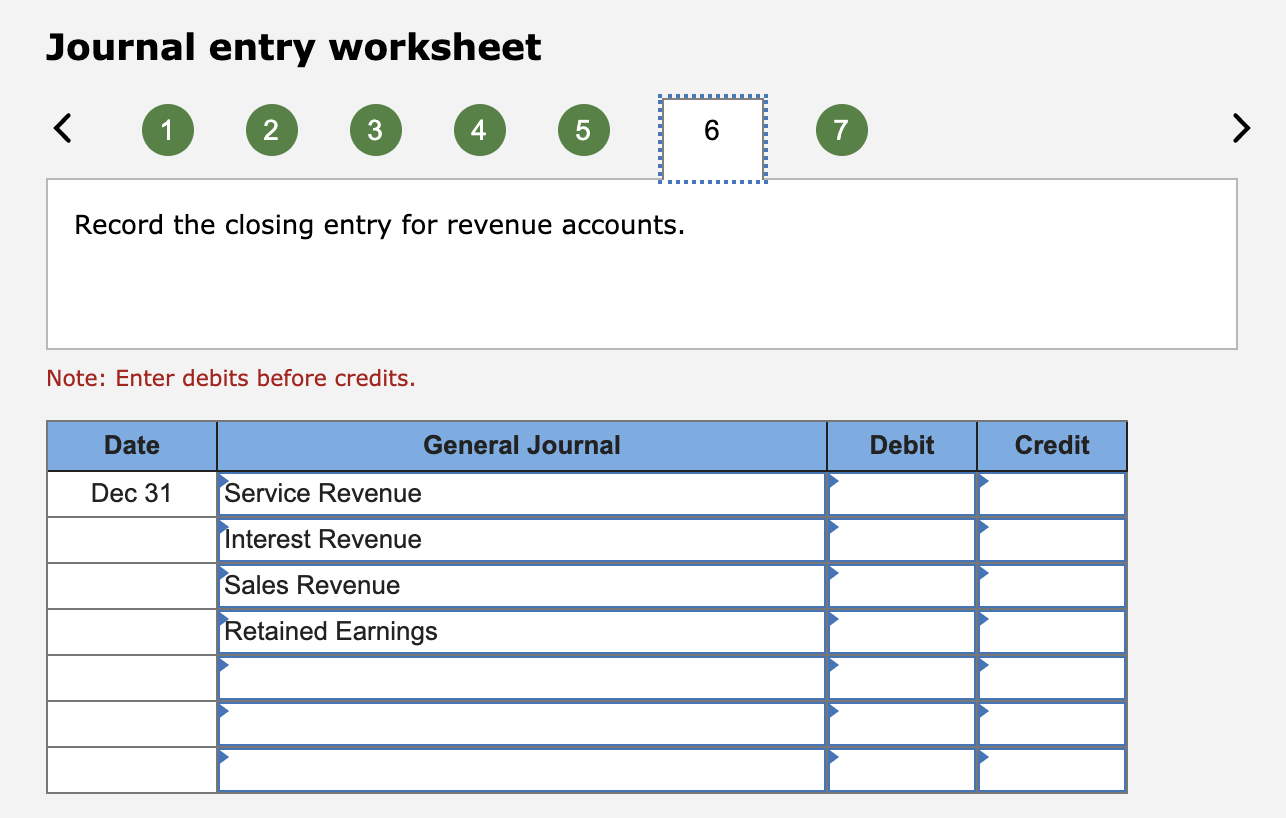The height and width of the screenshot is (818, 1286).
Task: Open journal entry 2
Action: 271,130
